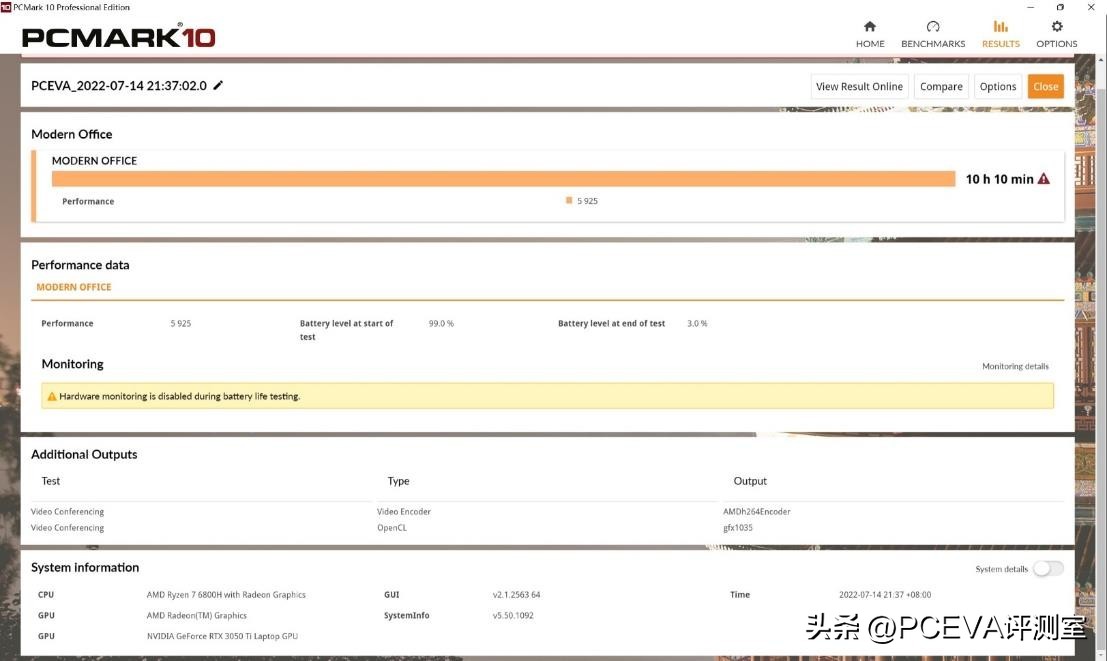Click the Compare button

[941, 86]
